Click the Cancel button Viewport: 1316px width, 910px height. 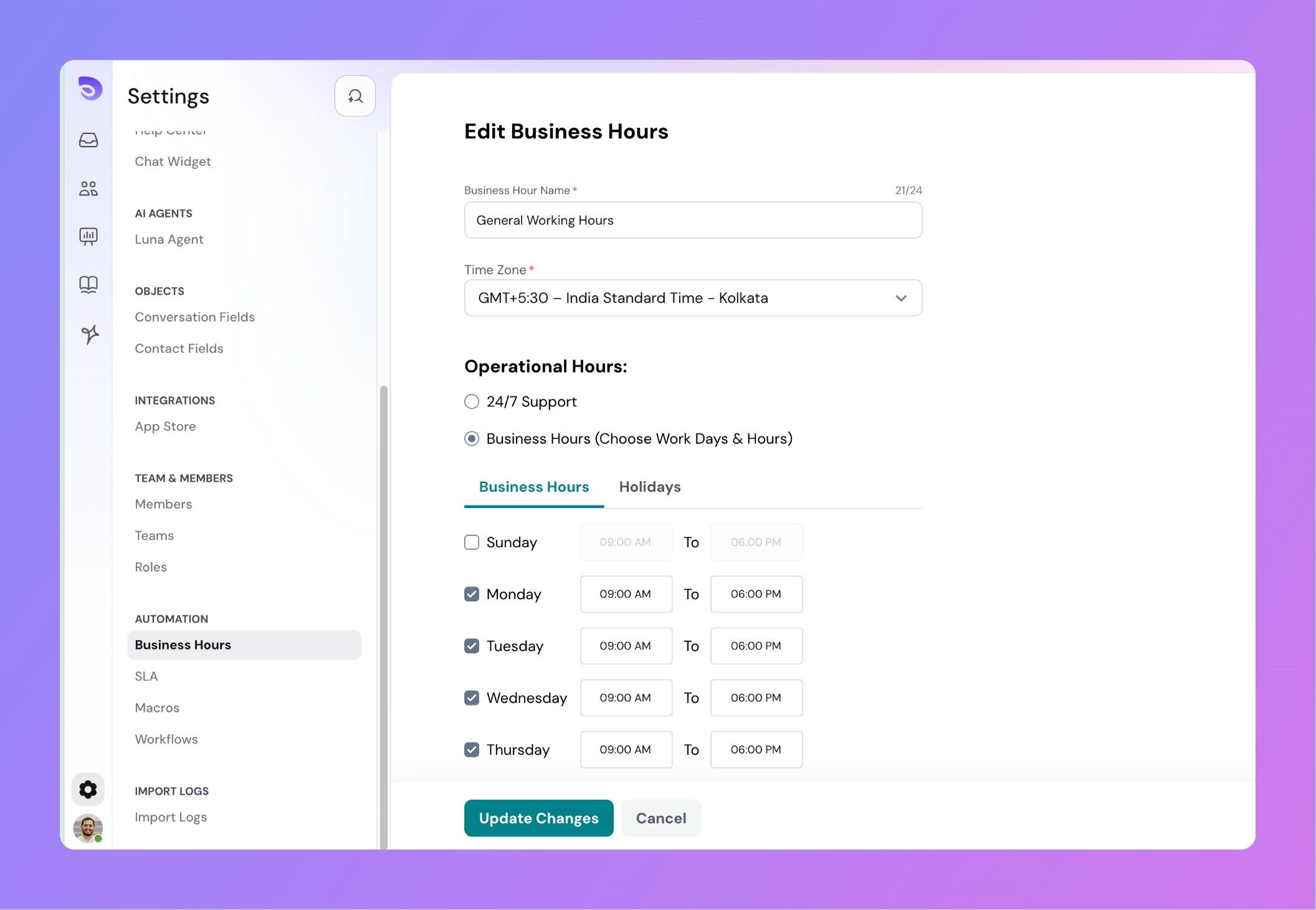tap(660, 818)
